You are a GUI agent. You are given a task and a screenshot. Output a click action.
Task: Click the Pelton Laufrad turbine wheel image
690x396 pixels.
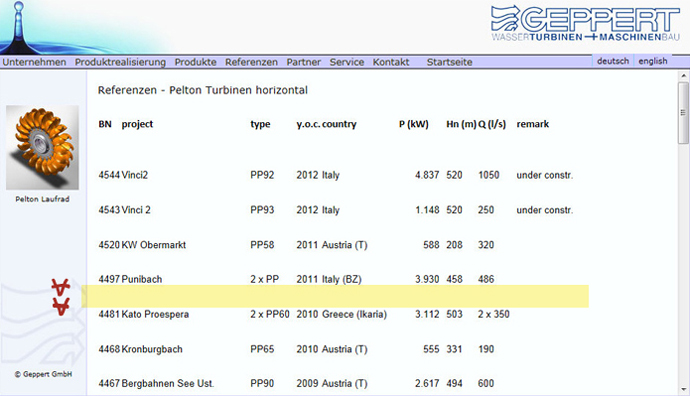pyautogui.click(x=42, y=147)
